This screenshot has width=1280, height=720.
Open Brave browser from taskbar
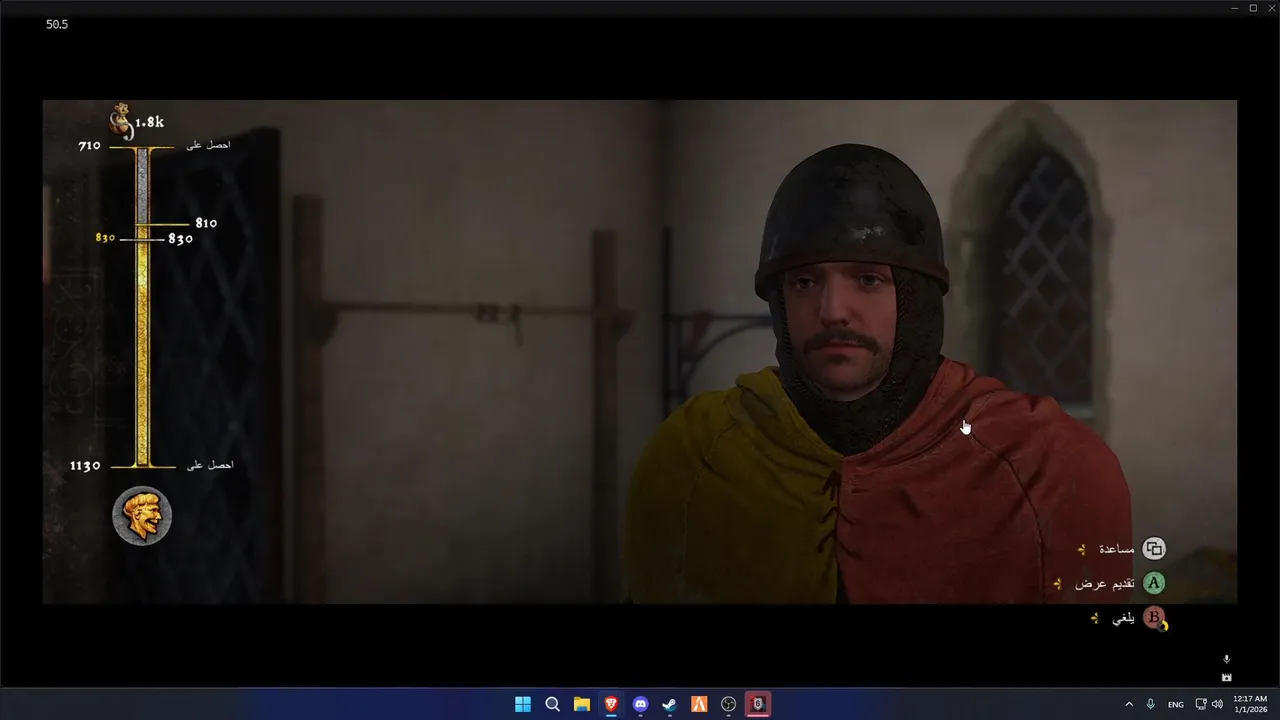click(x=611, y=704)
